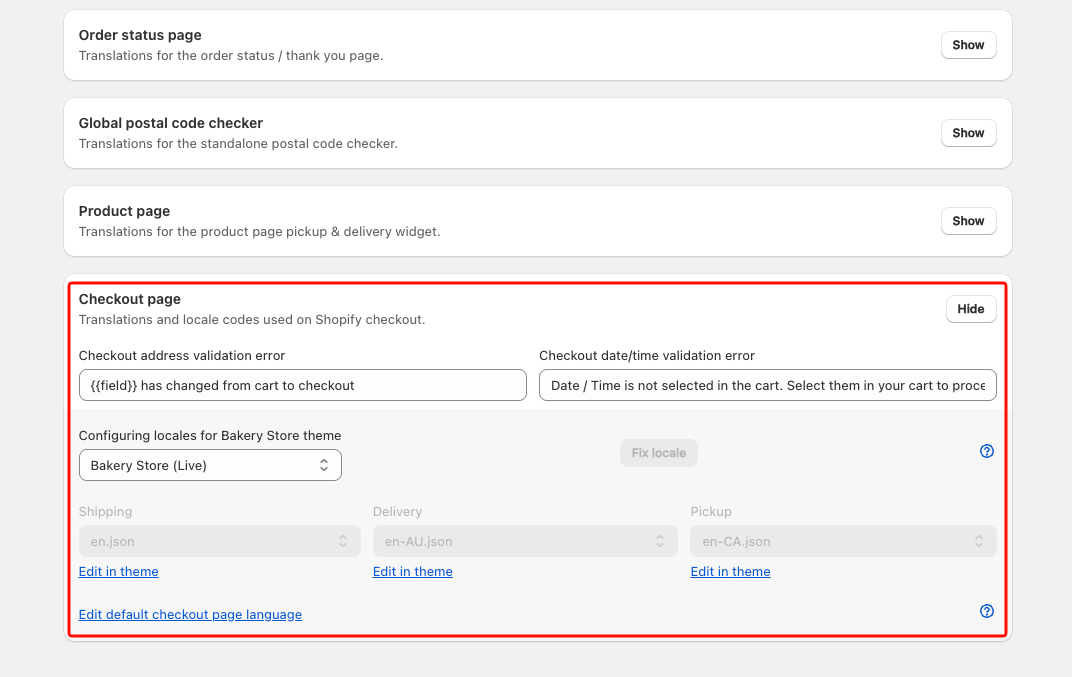The image size is (1072, 677).
Task: Show Global postal code checker translations
Action: [x=968, y=133]
